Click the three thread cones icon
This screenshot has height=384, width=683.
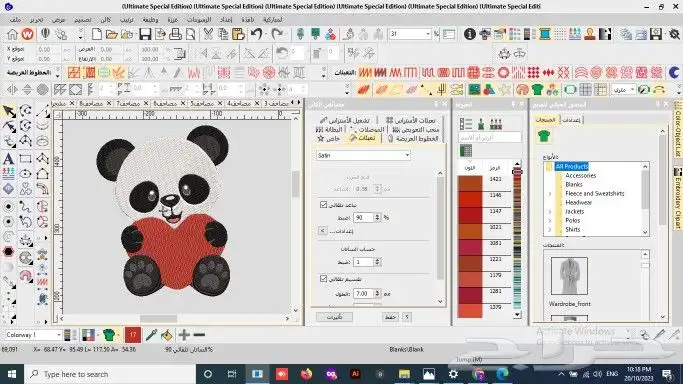click(x=496, y=124)
